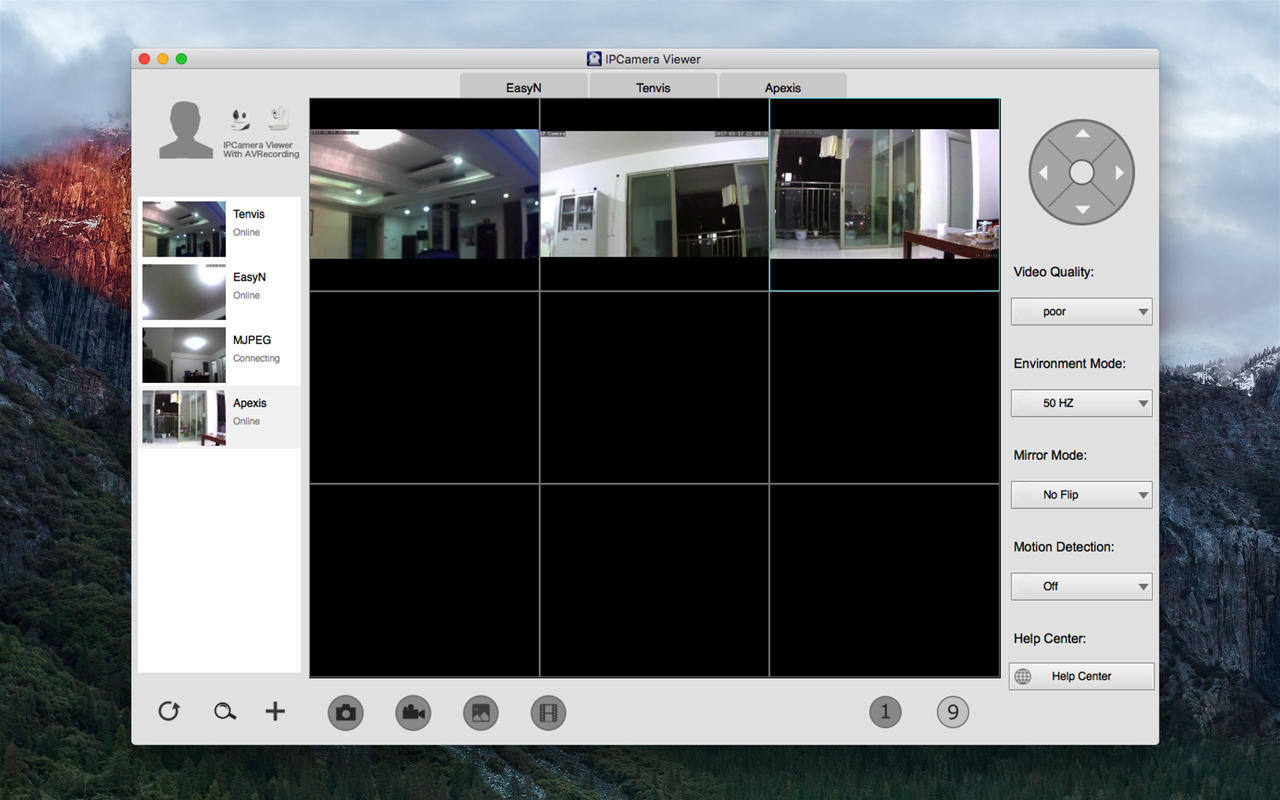Viewport: 1280px width, 800px height.
Task: Click the second white camera device icon
Action: point(279,119)
